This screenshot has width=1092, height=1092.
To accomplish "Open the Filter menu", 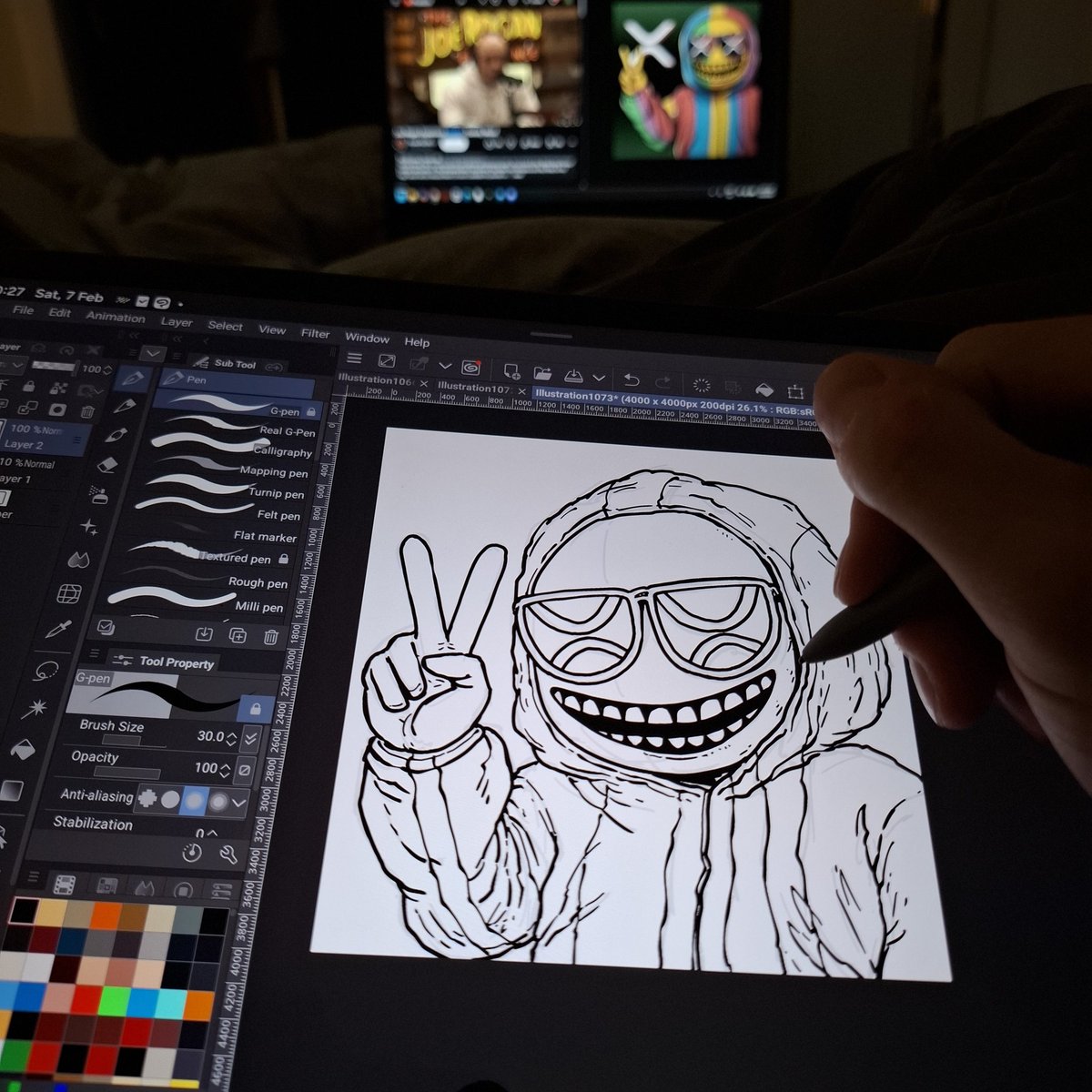I will tap(315, 335).
